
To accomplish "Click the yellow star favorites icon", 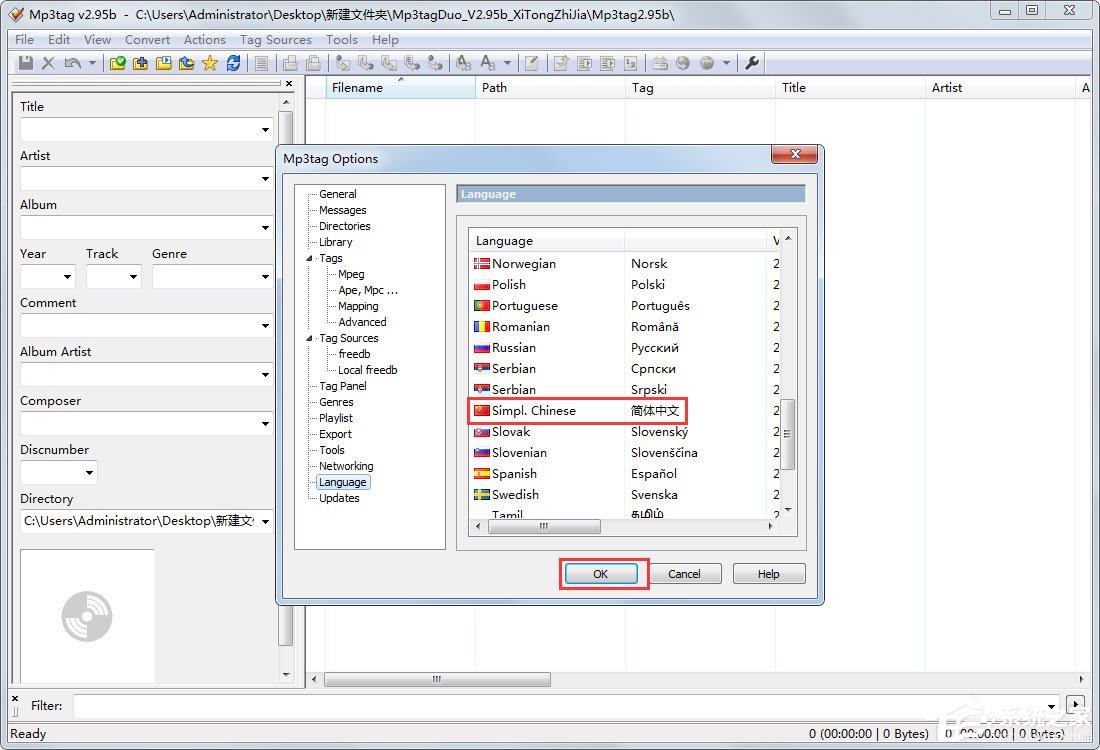I will click(x=209, y=63).
